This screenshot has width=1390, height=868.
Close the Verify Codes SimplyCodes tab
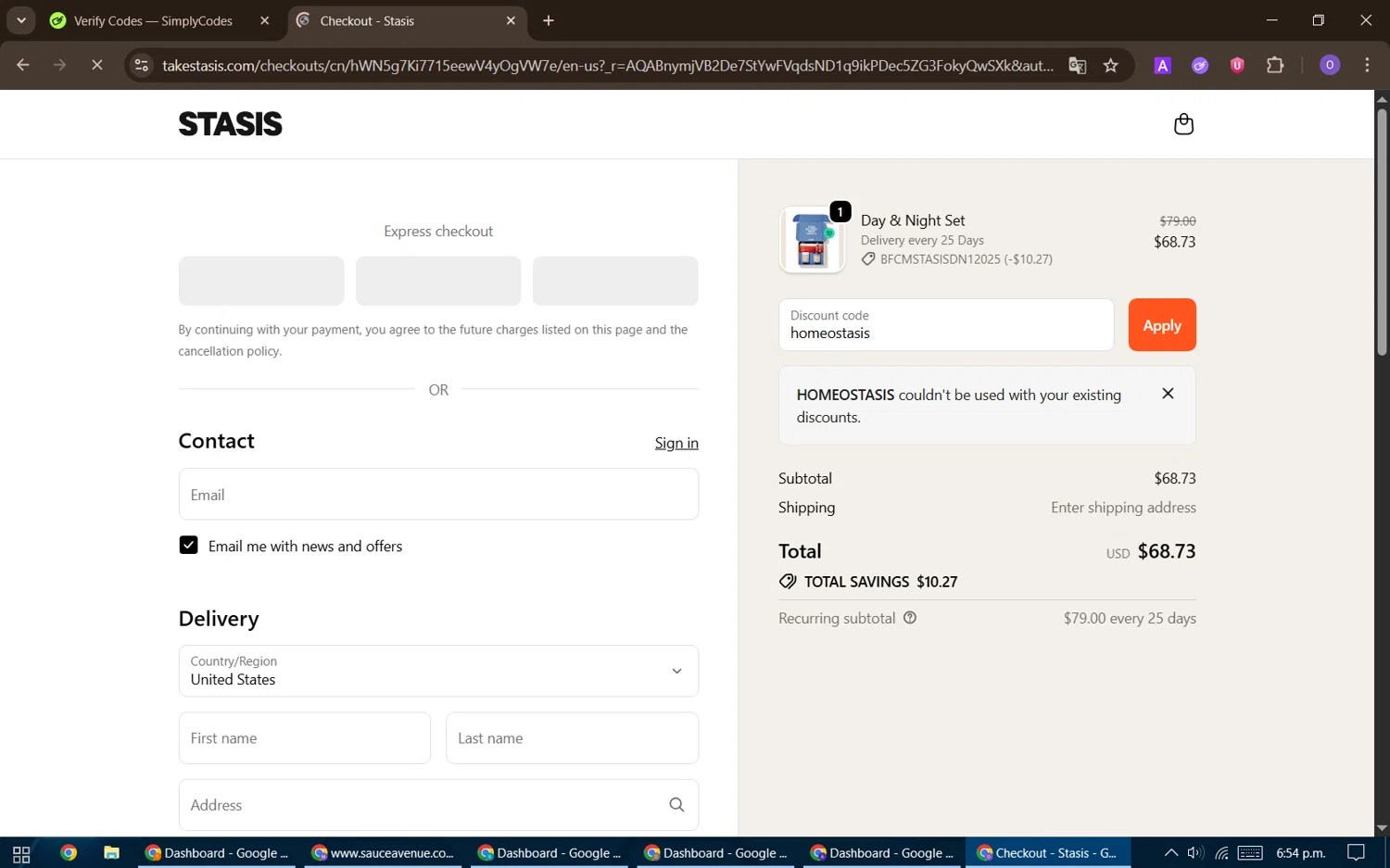[x=265, y=20]
